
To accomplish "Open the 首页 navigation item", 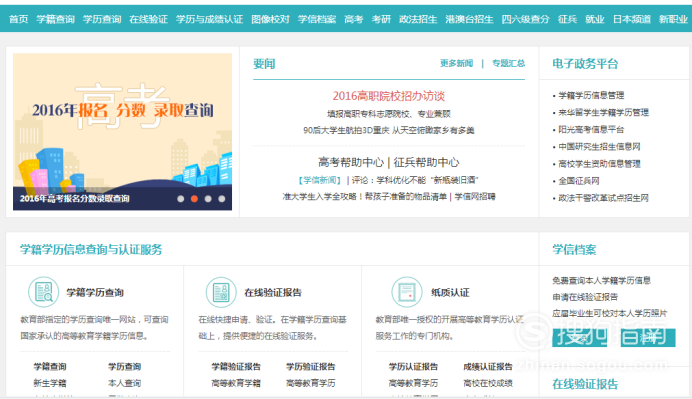I will click(x=19, y=19).
